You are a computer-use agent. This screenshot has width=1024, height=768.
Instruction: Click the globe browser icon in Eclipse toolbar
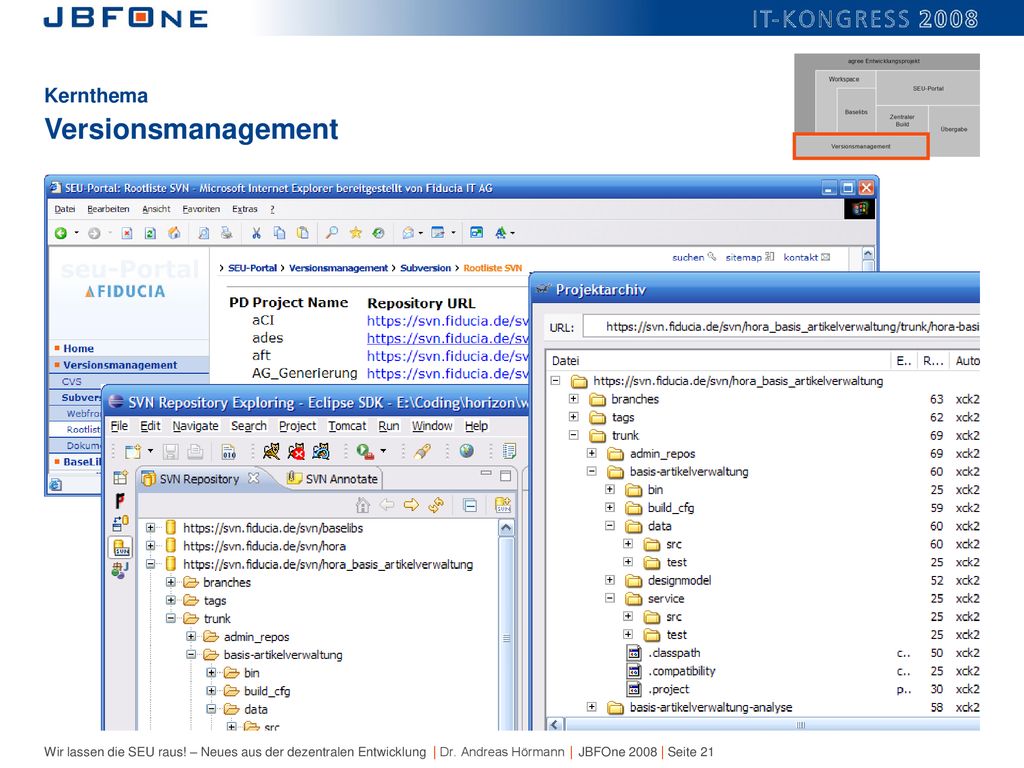pyautogui.click(x=466, y=451)
